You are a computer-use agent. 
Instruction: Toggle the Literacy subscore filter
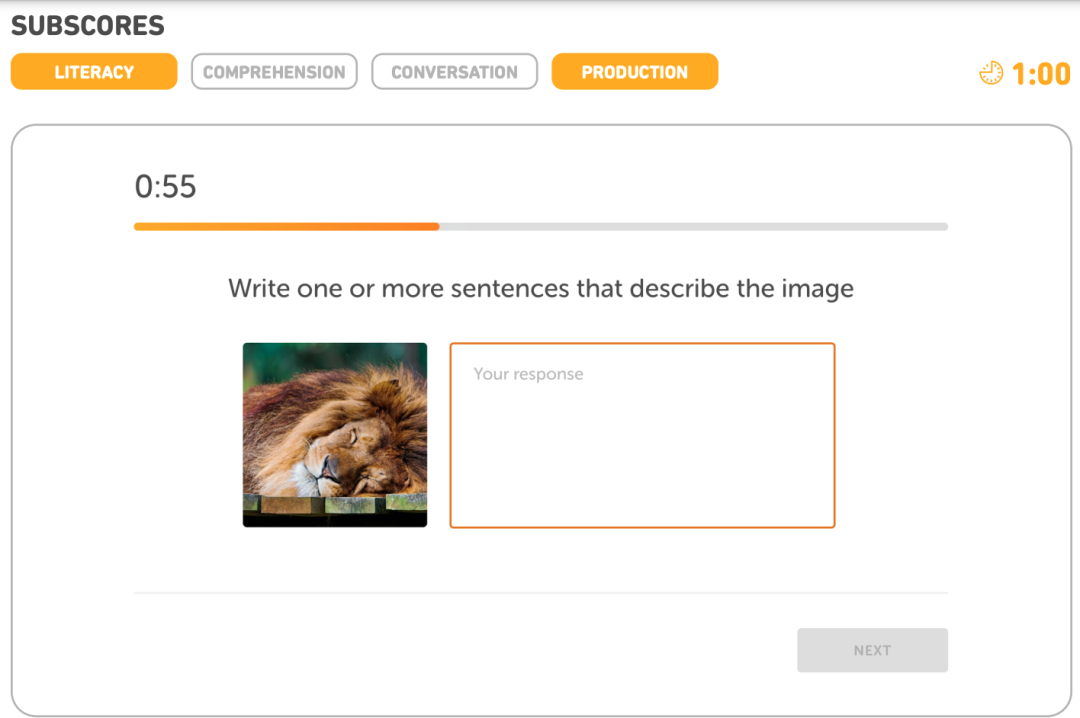click(x=94, y=72)
